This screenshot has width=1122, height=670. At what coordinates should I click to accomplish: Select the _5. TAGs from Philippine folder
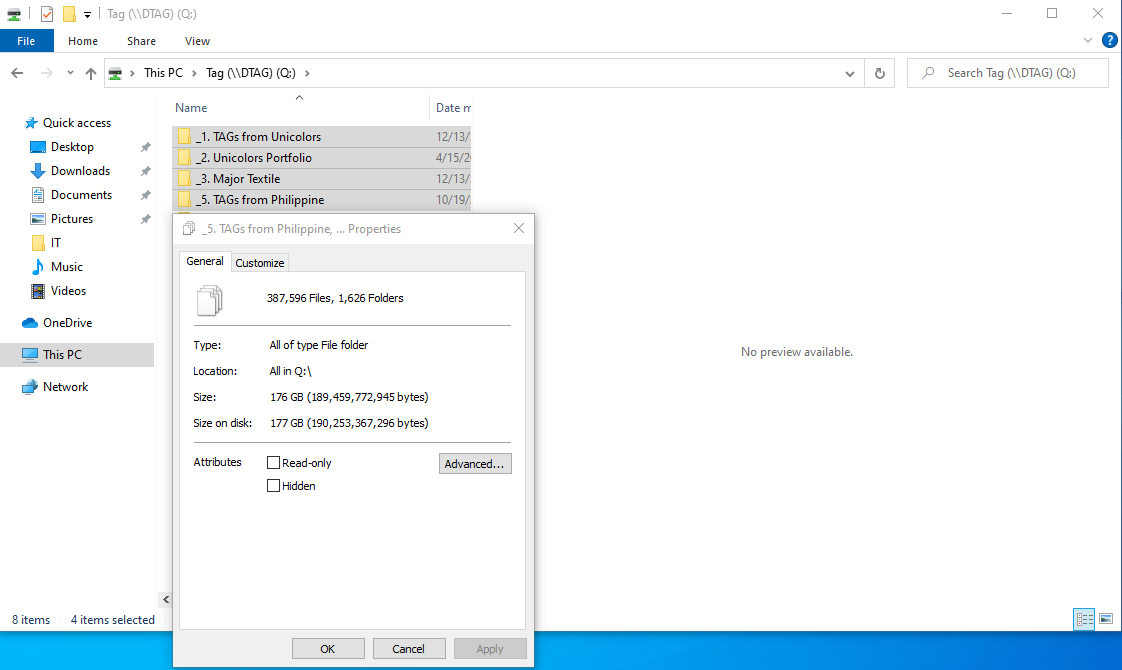coord(321,200)
